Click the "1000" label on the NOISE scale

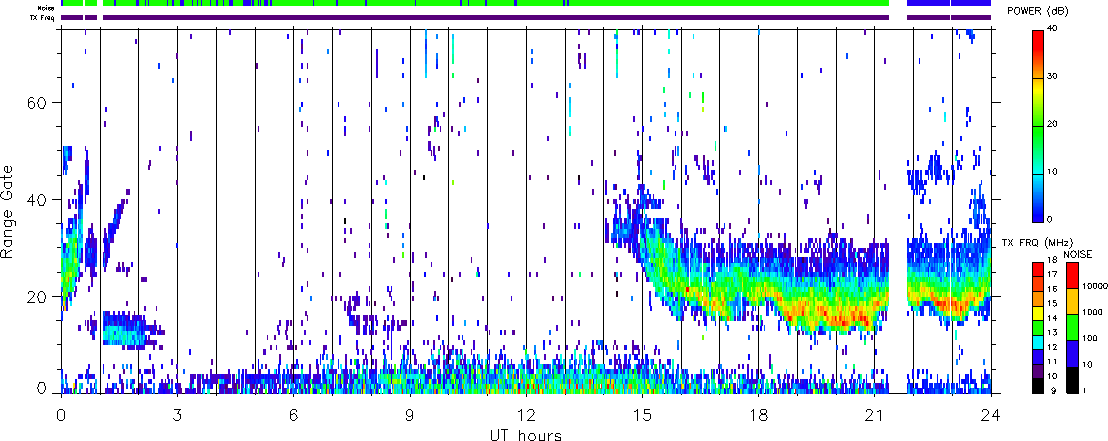(1092, 312)
